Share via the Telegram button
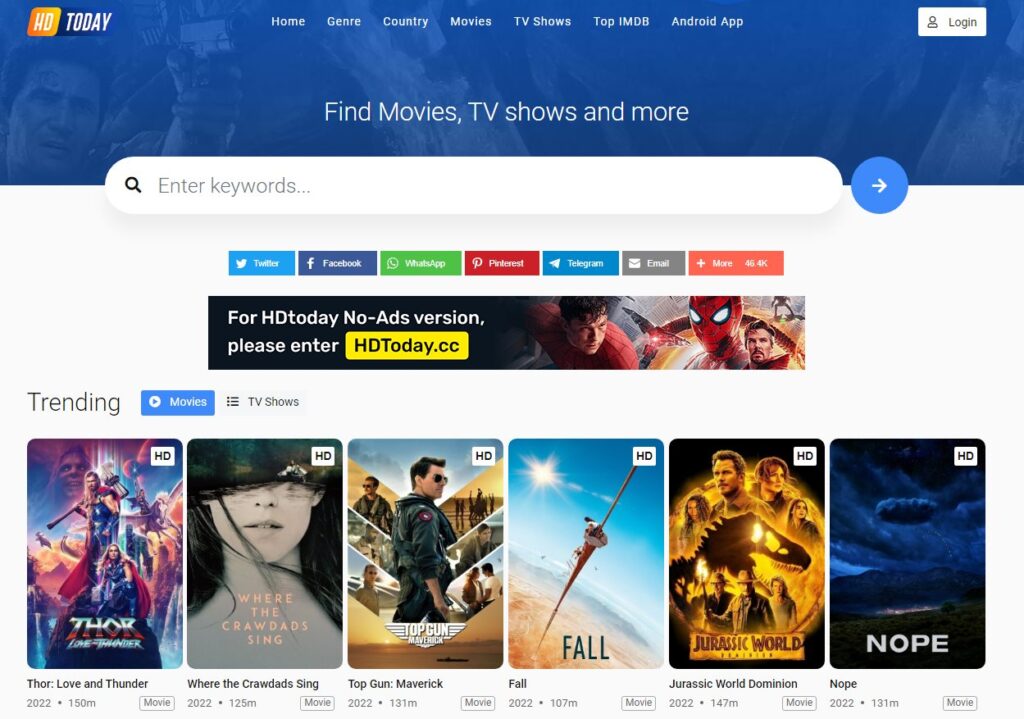The image size is (1024, 719). (x=581, y=263)
